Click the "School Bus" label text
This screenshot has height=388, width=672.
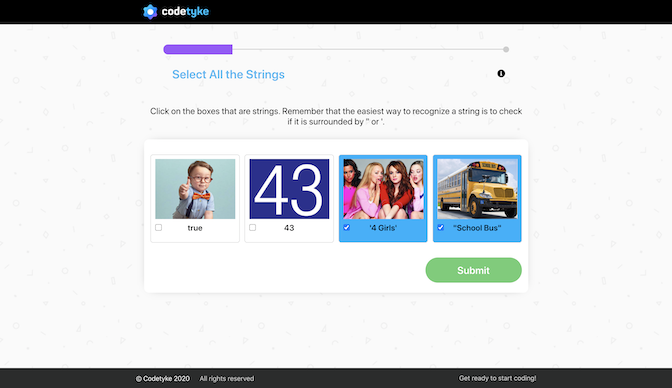[477, 228]
